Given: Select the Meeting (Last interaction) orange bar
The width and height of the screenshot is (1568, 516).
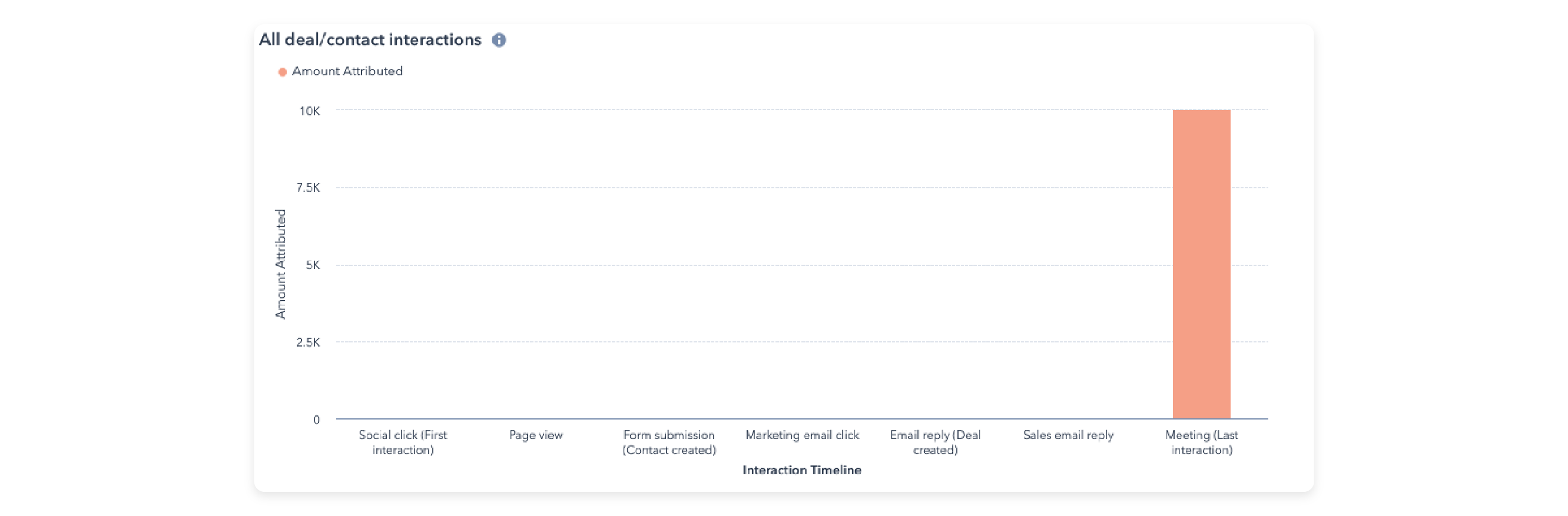Looking at the screenshot, I should pyautogui.click(x=1201, y=264).
